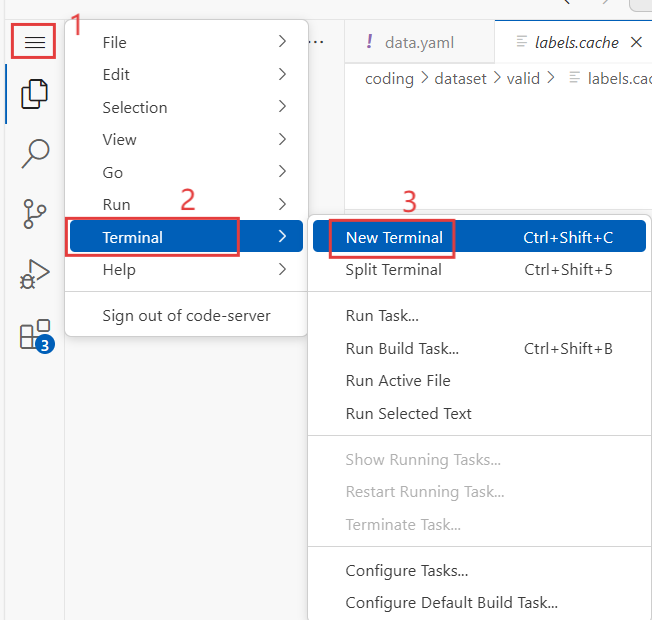Image resolution: width=652 pixels, height=620 pixels.
Task: Select Split Terminal option
Action: click(x=479, y=269)
